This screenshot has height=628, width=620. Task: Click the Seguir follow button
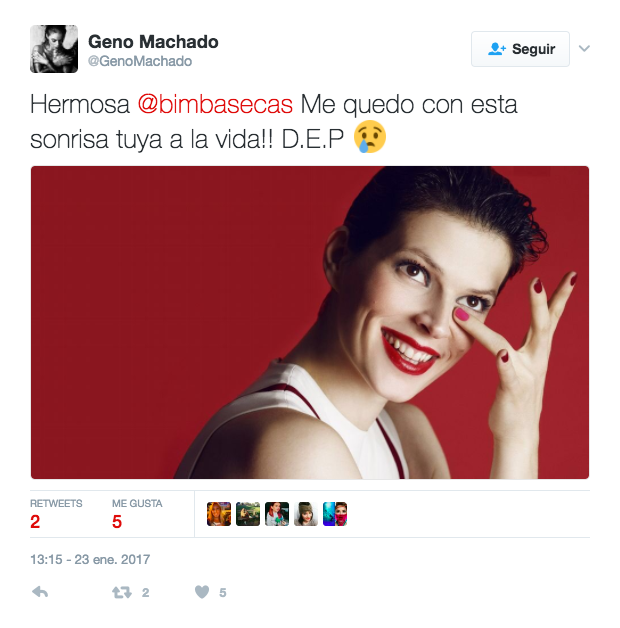[x=520, y=49]
